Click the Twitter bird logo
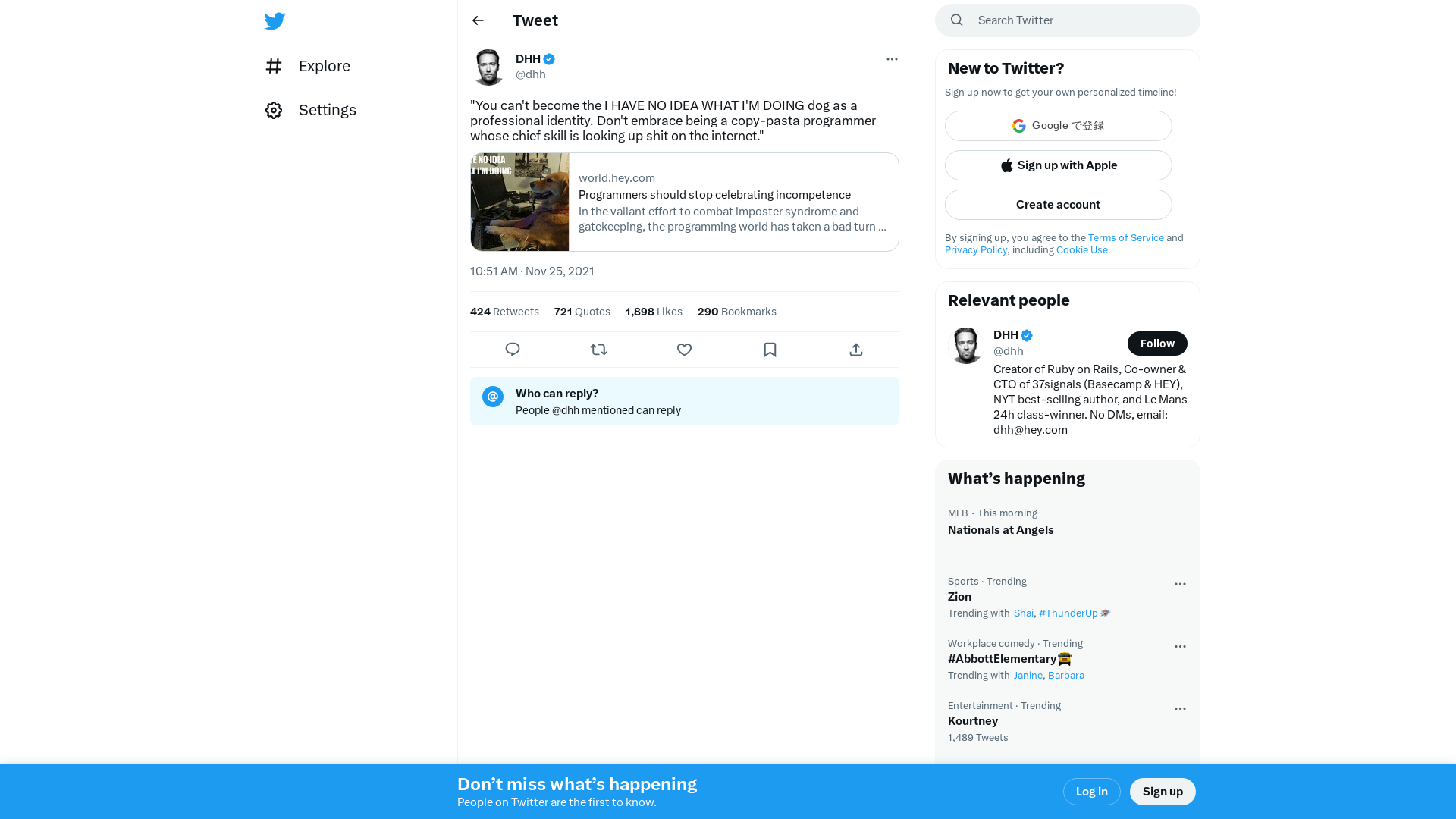1456x819 pixels. (x=275, y=20)
